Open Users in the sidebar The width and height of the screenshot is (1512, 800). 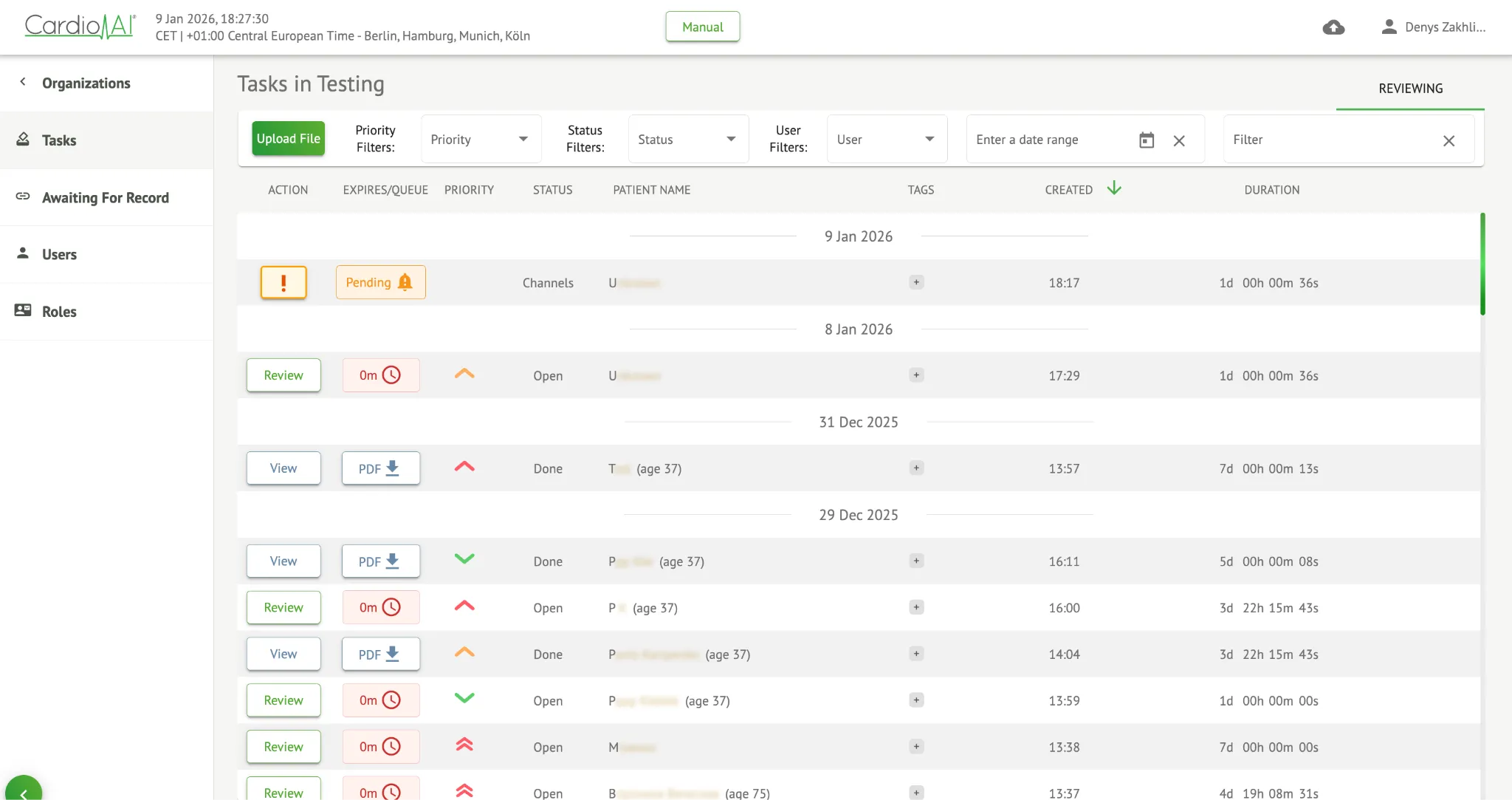(x=107, y=254)
